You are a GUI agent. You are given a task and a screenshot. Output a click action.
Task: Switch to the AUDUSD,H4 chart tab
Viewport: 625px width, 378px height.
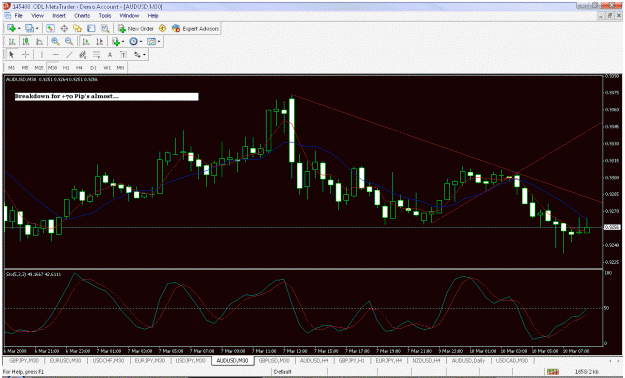[x=314, y=360]
